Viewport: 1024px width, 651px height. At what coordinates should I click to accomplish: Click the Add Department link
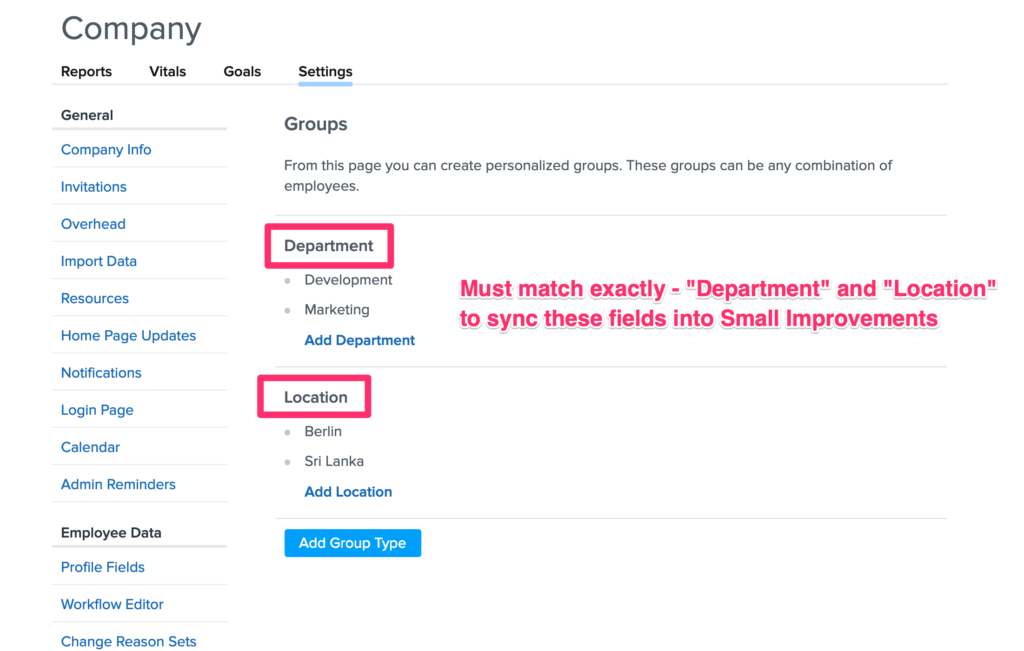tap(359, 340)
